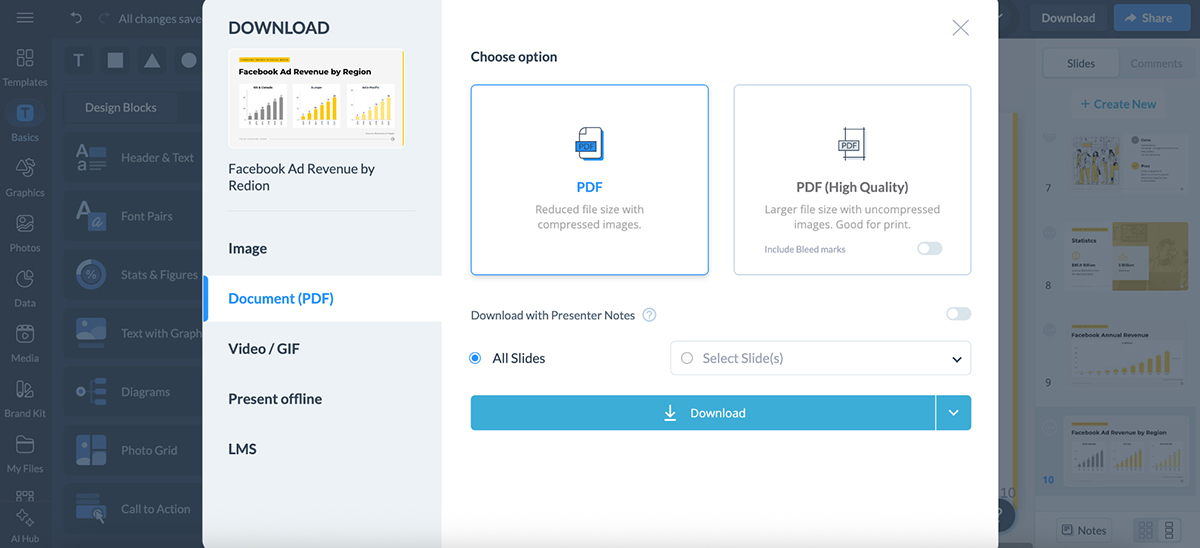Open the Download button arrow menu
This screenshot has width=1200, height=548.
(x=954, y=413)
